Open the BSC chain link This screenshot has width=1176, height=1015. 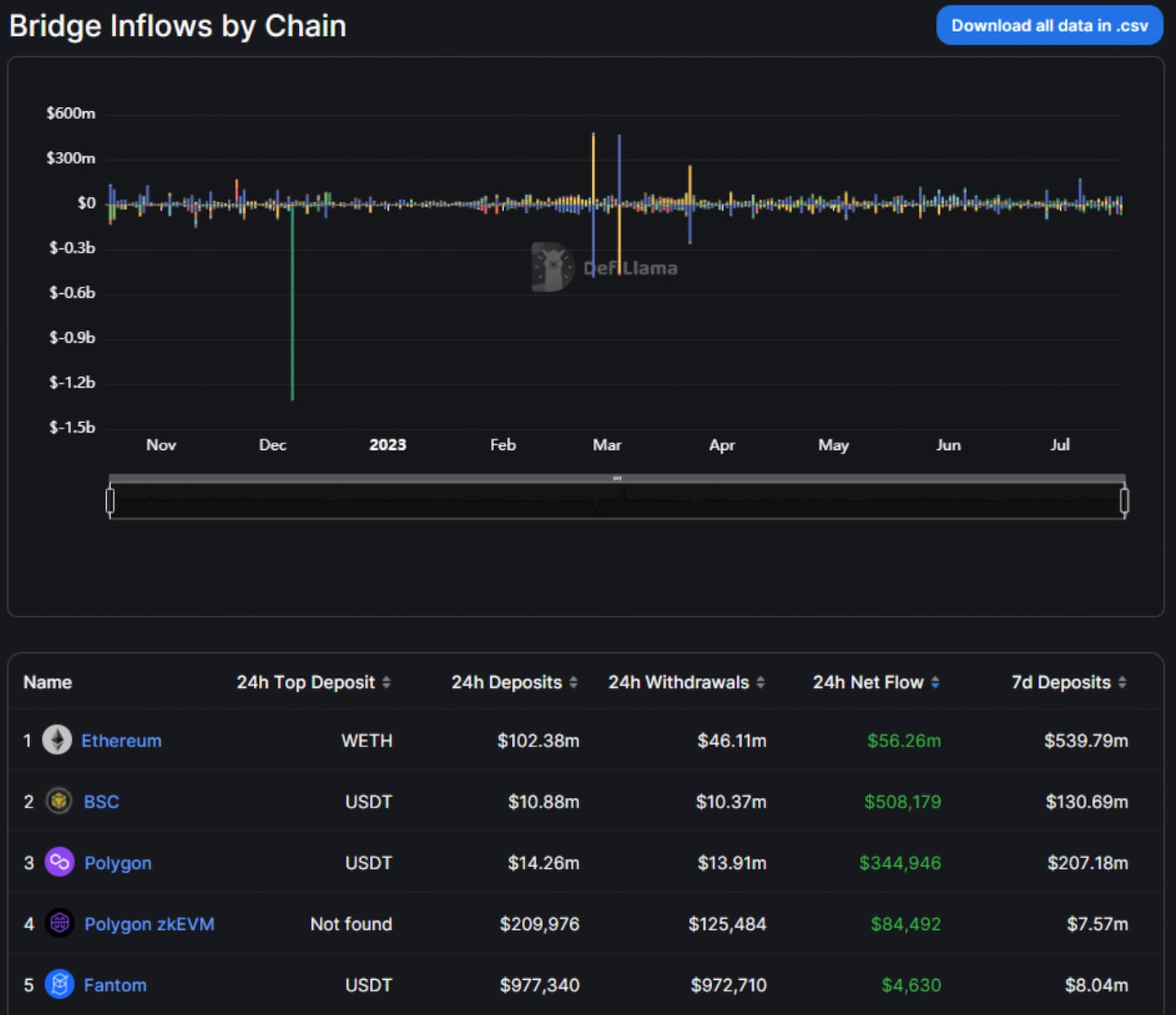(x=101, y=802)
